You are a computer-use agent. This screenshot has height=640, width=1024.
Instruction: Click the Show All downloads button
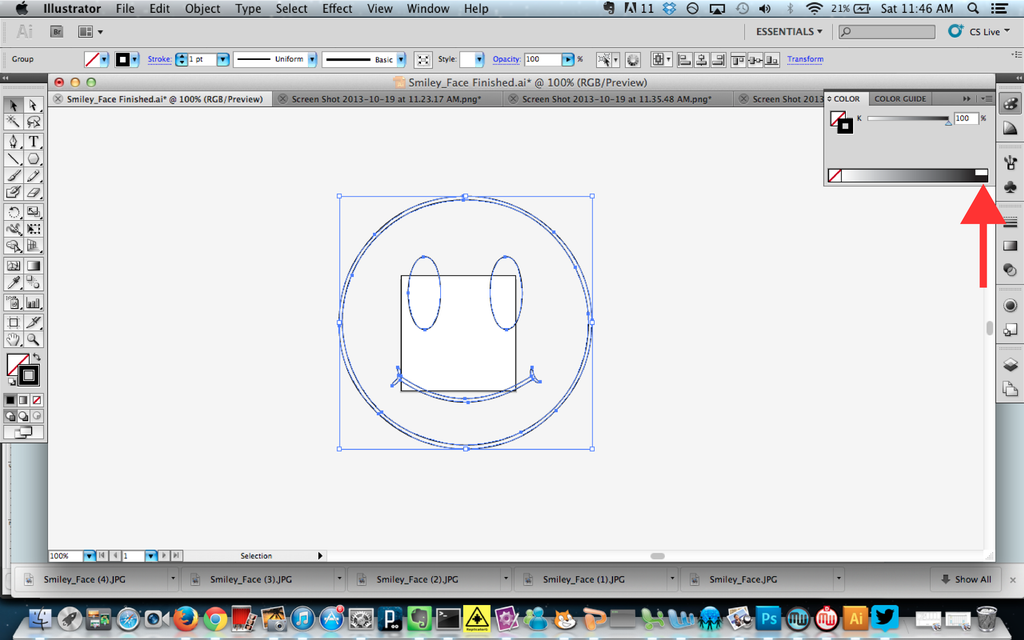click(966, 579)
